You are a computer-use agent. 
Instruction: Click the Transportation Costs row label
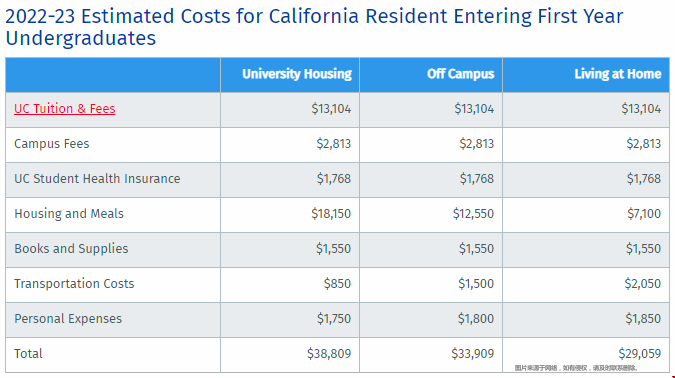point(74,284)
